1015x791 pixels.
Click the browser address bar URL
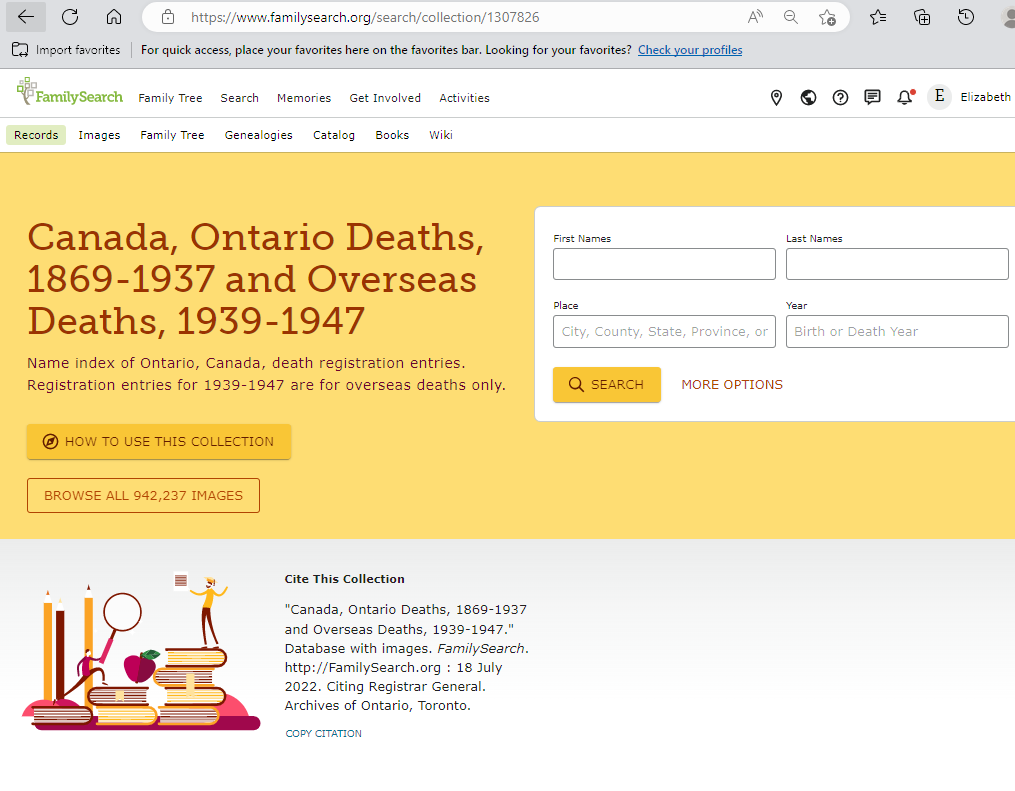click(365, 17)
